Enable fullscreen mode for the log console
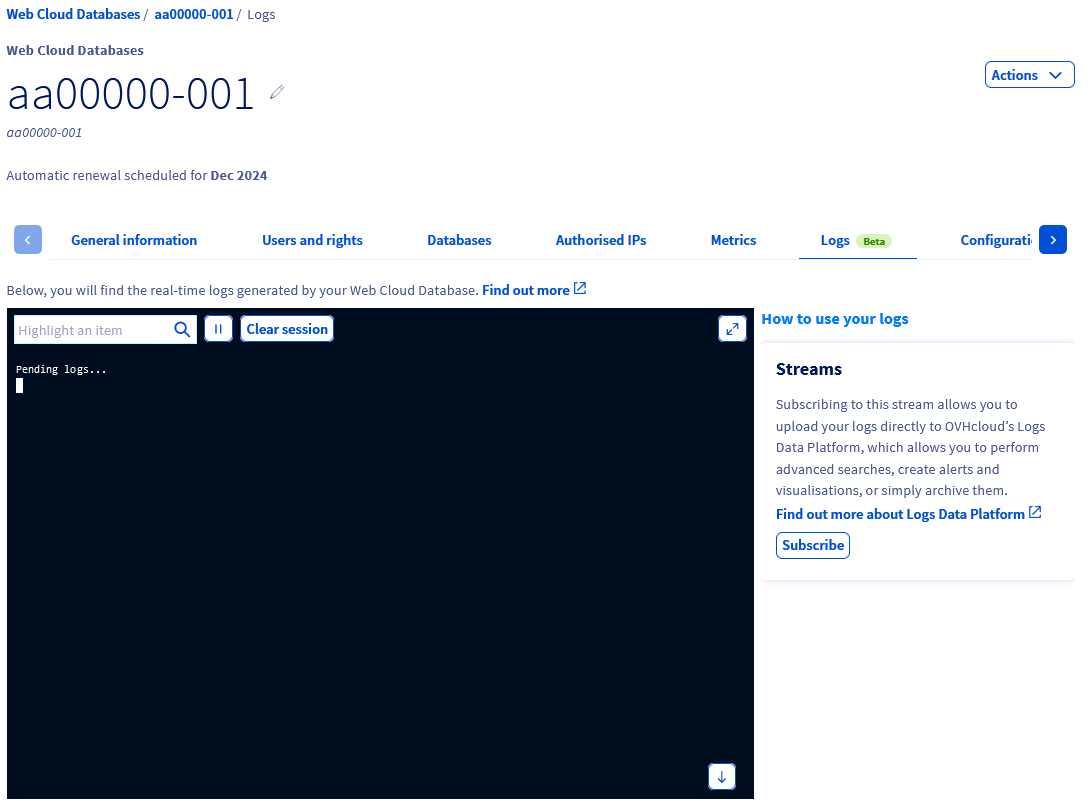Image resolution: width=1092 pixels, height=803 pixels. 732,328
